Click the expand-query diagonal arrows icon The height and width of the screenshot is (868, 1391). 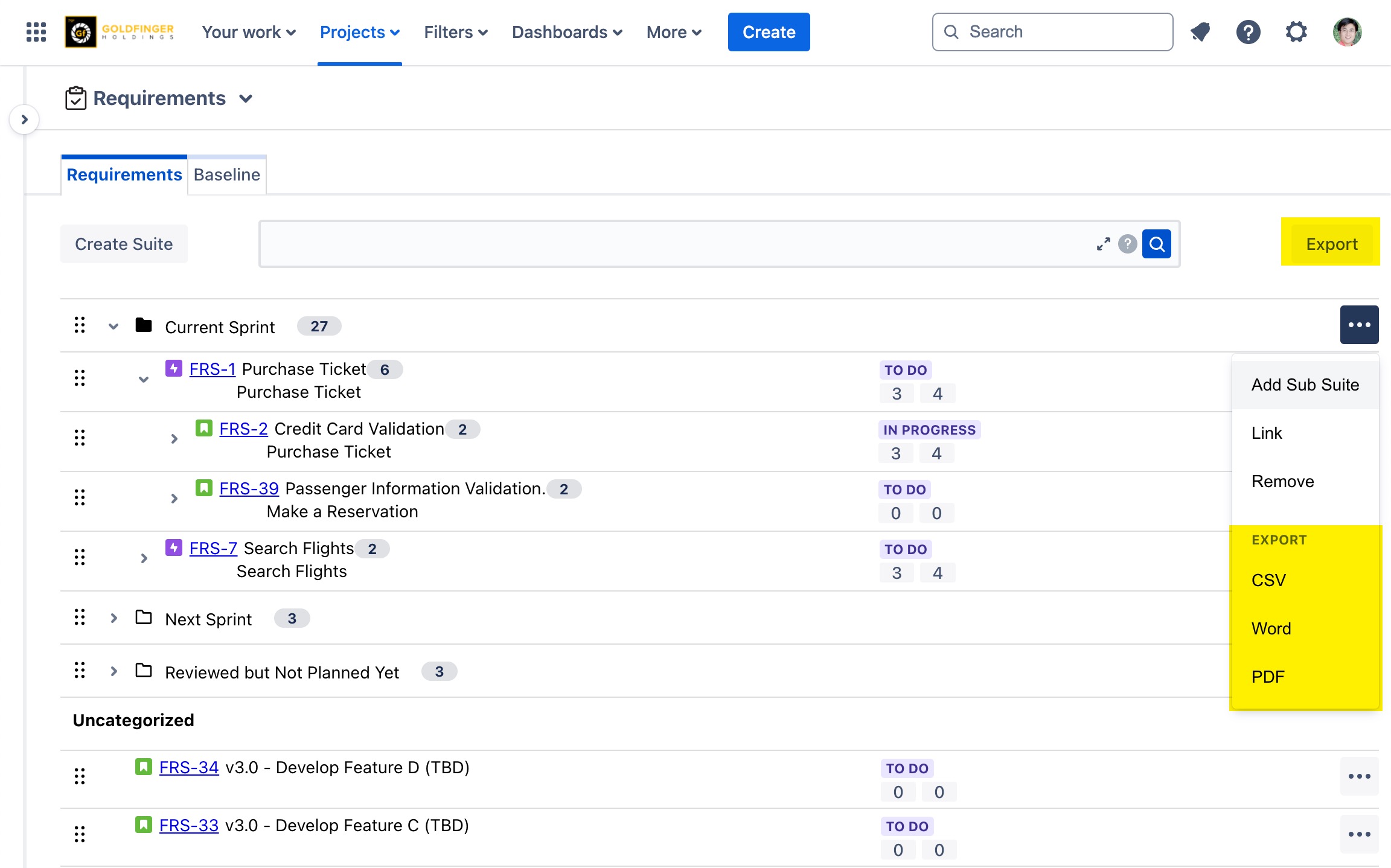(1104, 244)
